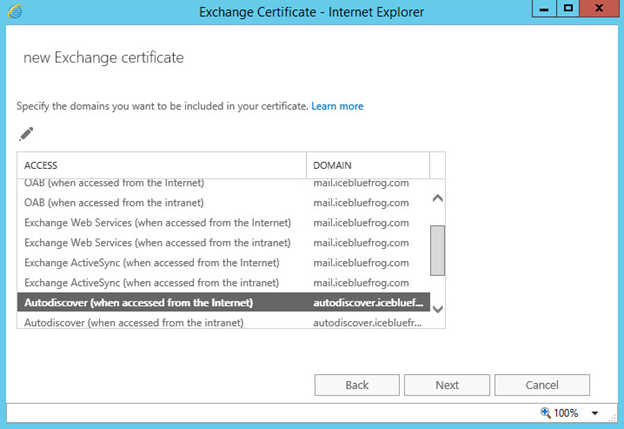Click the zoom magnifier icon
The width and height of the screenshot is (624, 429).
click(545, 413)
